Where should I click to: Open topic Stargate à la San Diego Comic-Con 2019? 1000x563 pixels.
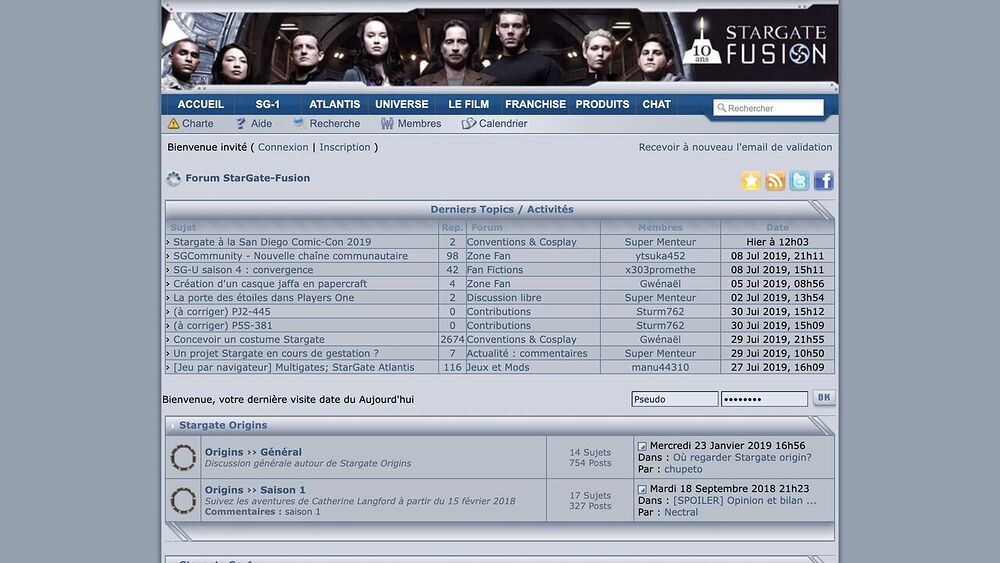[272, 242]
